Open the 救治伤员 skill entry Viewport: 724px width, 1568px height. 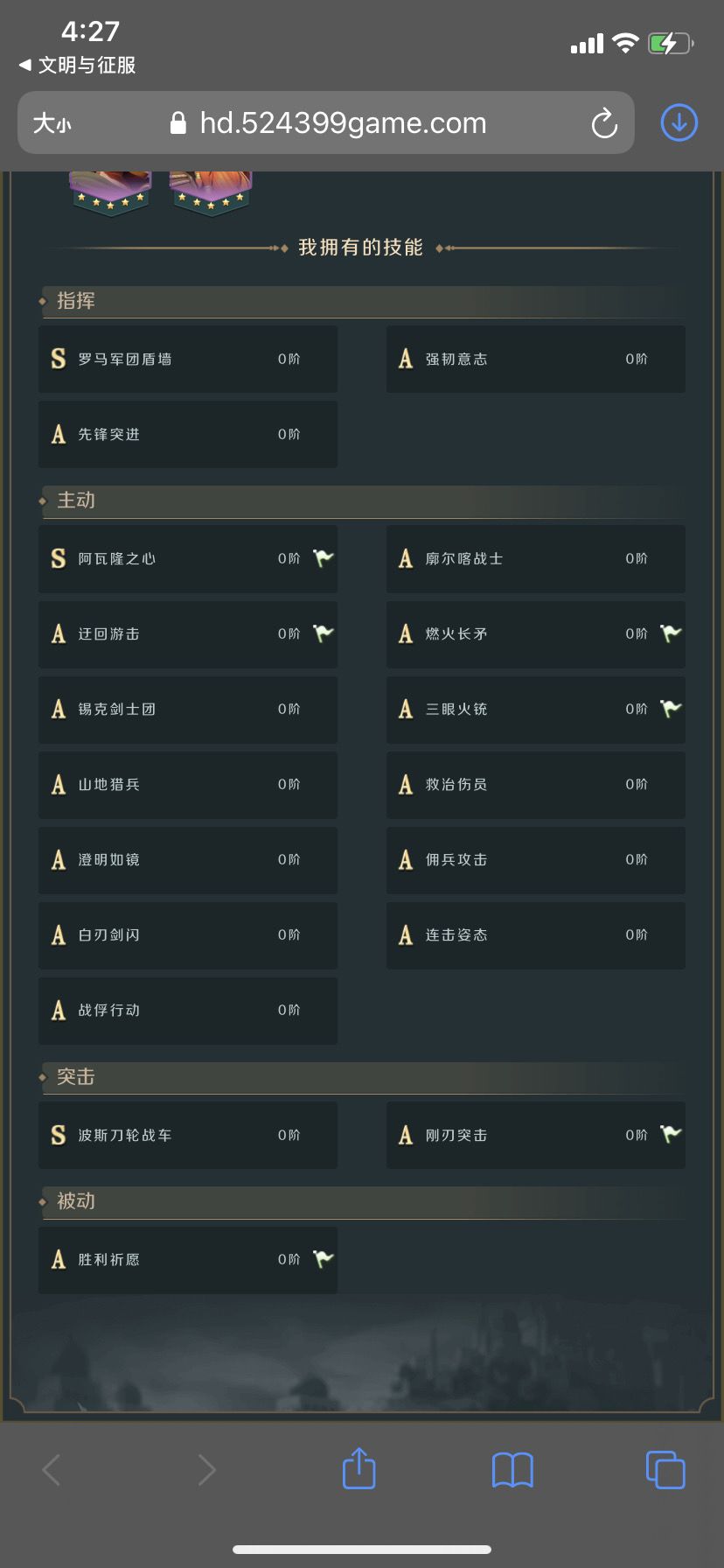coord(535,785)
